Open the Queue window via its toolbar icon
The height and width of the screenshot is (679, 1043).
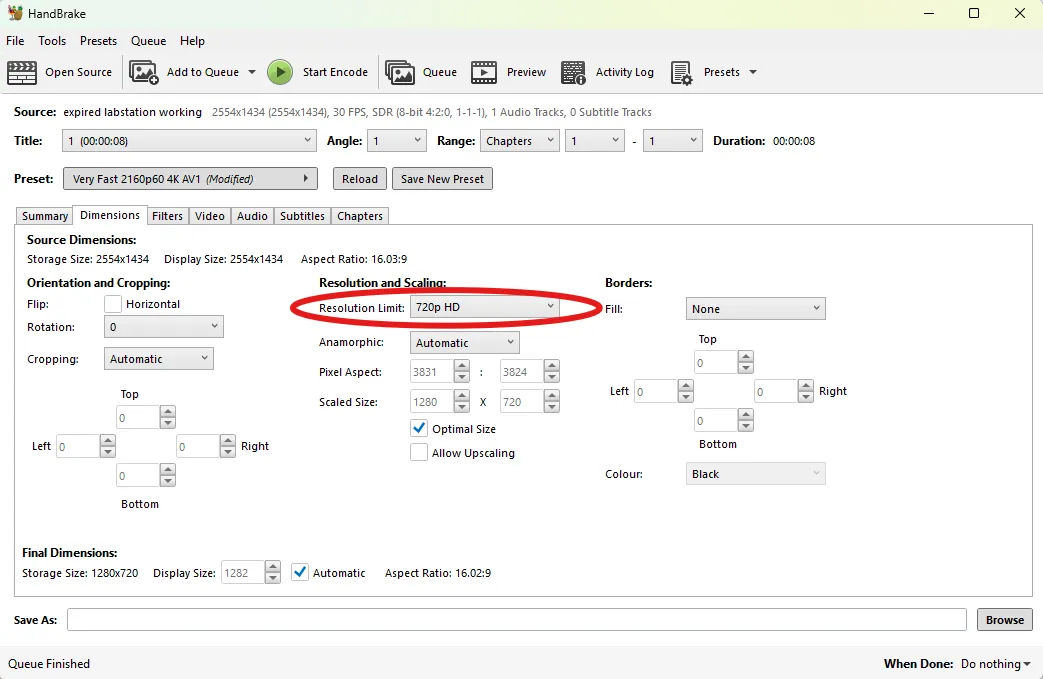[400, 72]
